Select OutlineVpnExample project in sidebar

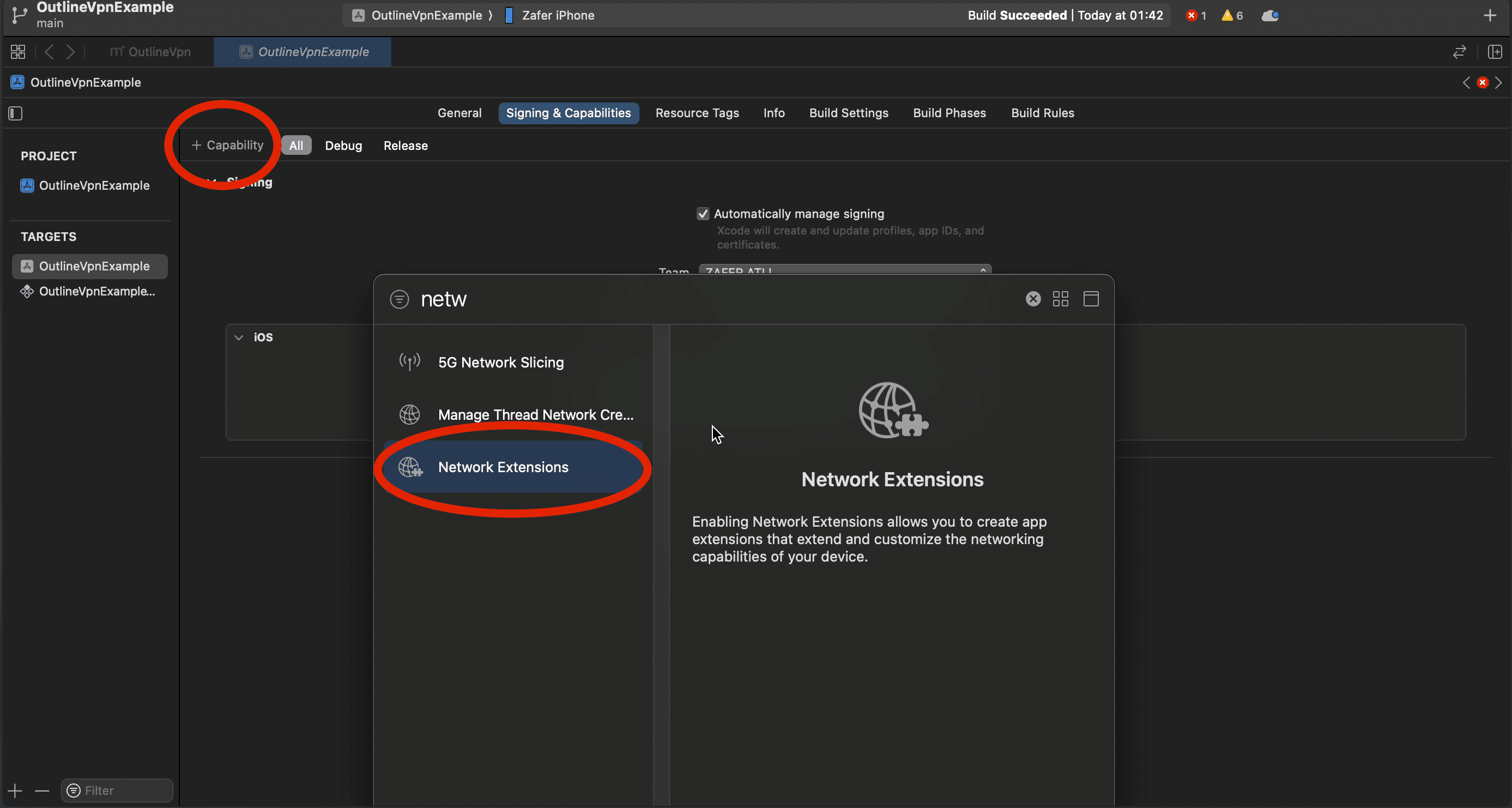tap(85, 185)
